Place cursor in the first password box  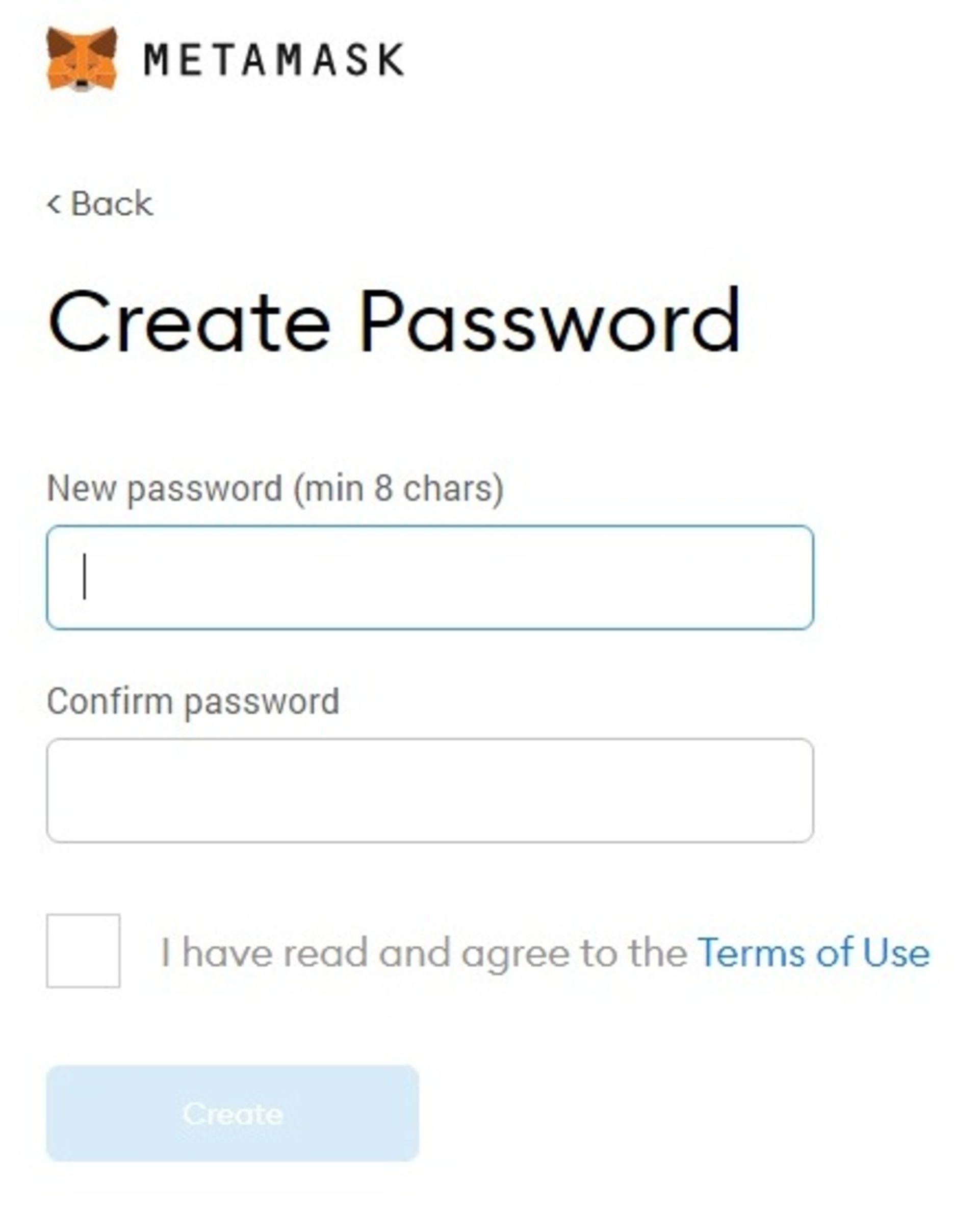429,577
